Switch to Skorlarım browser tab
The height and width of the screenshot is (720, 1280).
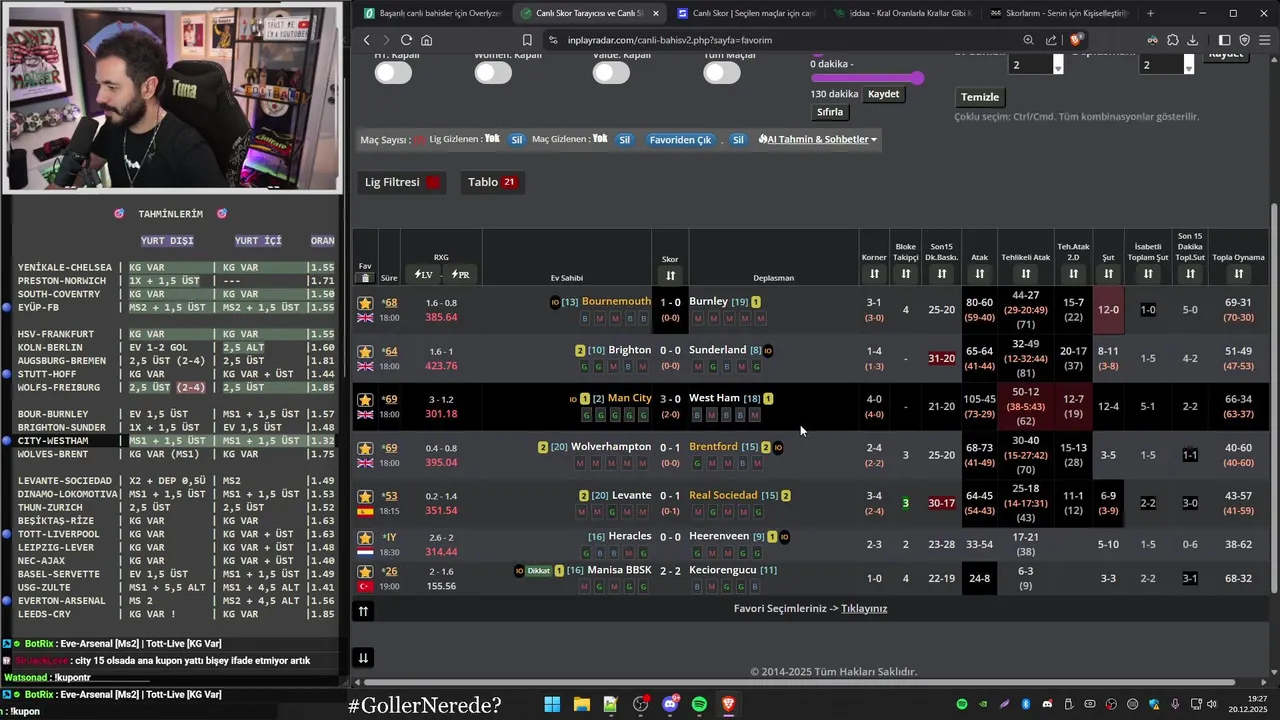(x=1060, y=13)
